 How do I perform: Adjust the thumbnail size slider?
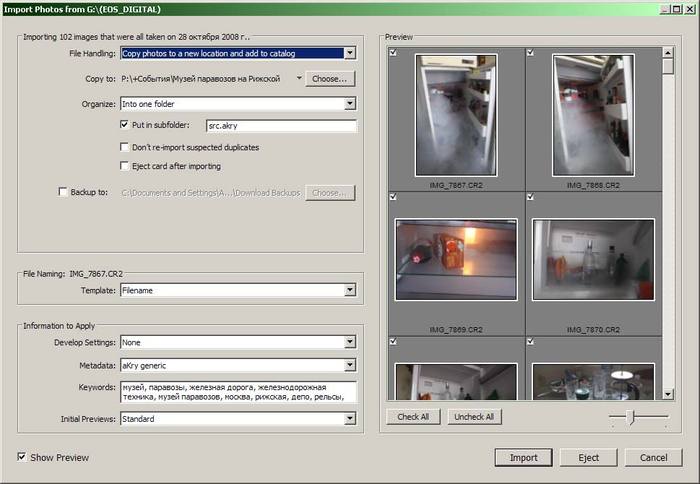click(630, 416)
